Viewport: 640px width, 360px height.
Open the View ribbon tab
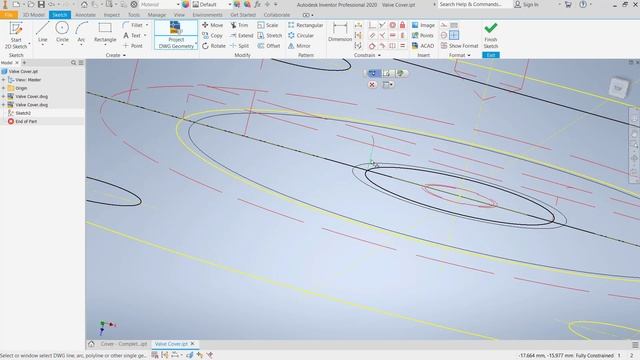pos(179,15)
